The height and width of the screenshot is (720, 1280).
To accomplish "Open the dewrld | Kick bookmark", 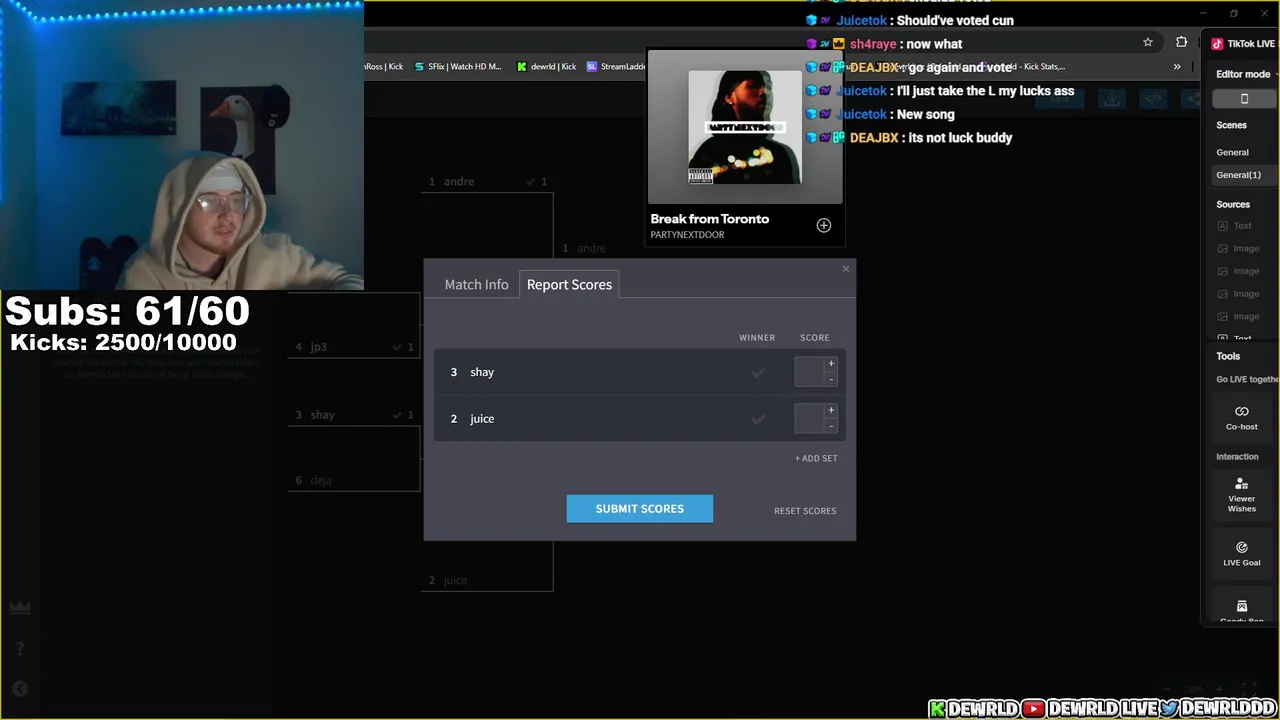I will 546,67.
